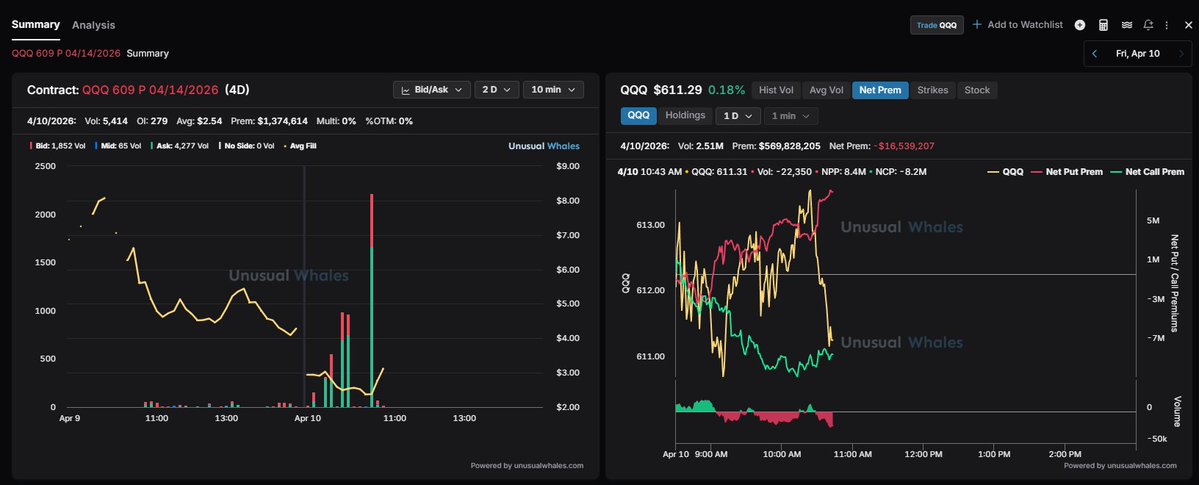Select the Strikes tab
The width and height of the screenshot is (1199, 485).
click(933, 90)
